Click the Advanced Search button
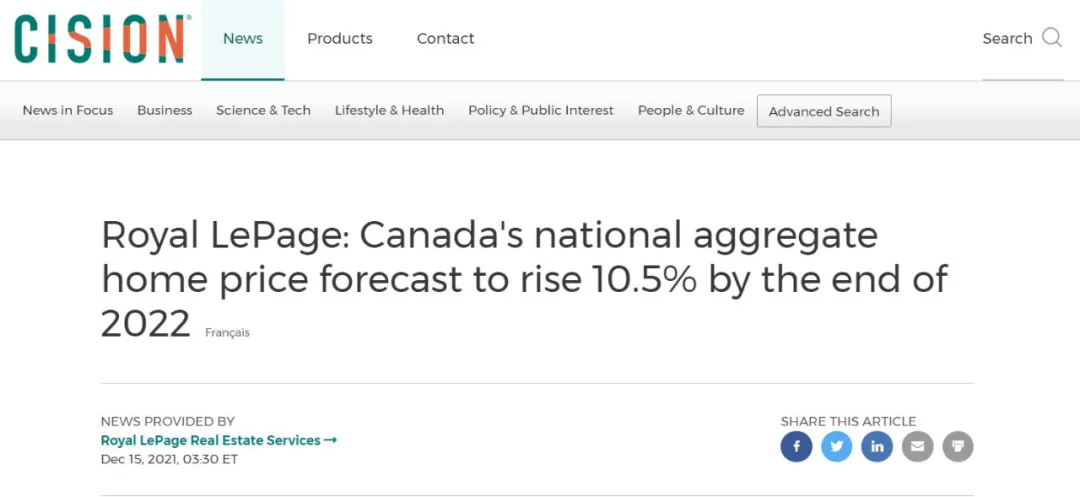Screen dimensions: 1080x497 (x=824, y=112)
